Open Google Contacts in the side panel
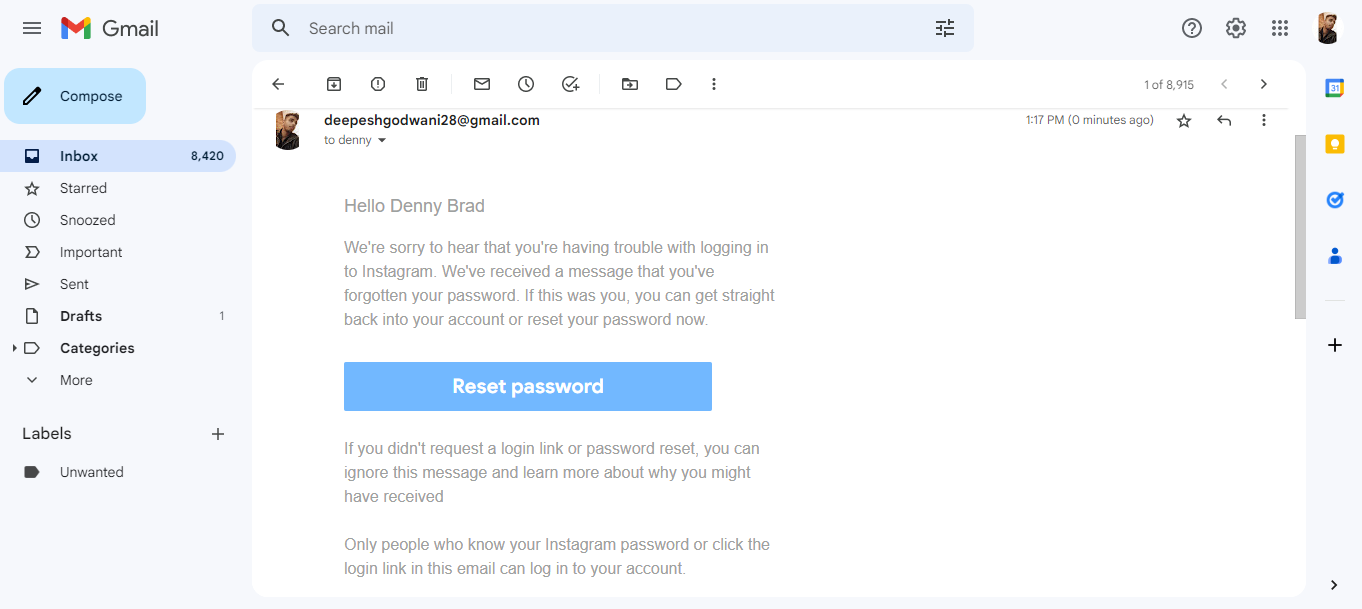This screenshot has width=1362, height=609. tap(1334, 256)
